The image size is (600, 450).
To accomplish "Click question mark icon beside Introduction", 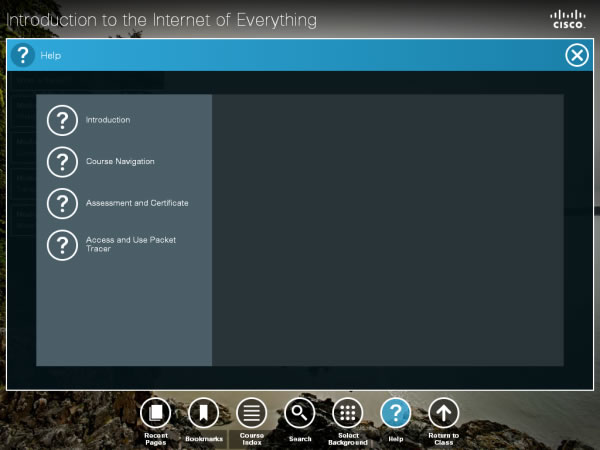I will 62,120.
